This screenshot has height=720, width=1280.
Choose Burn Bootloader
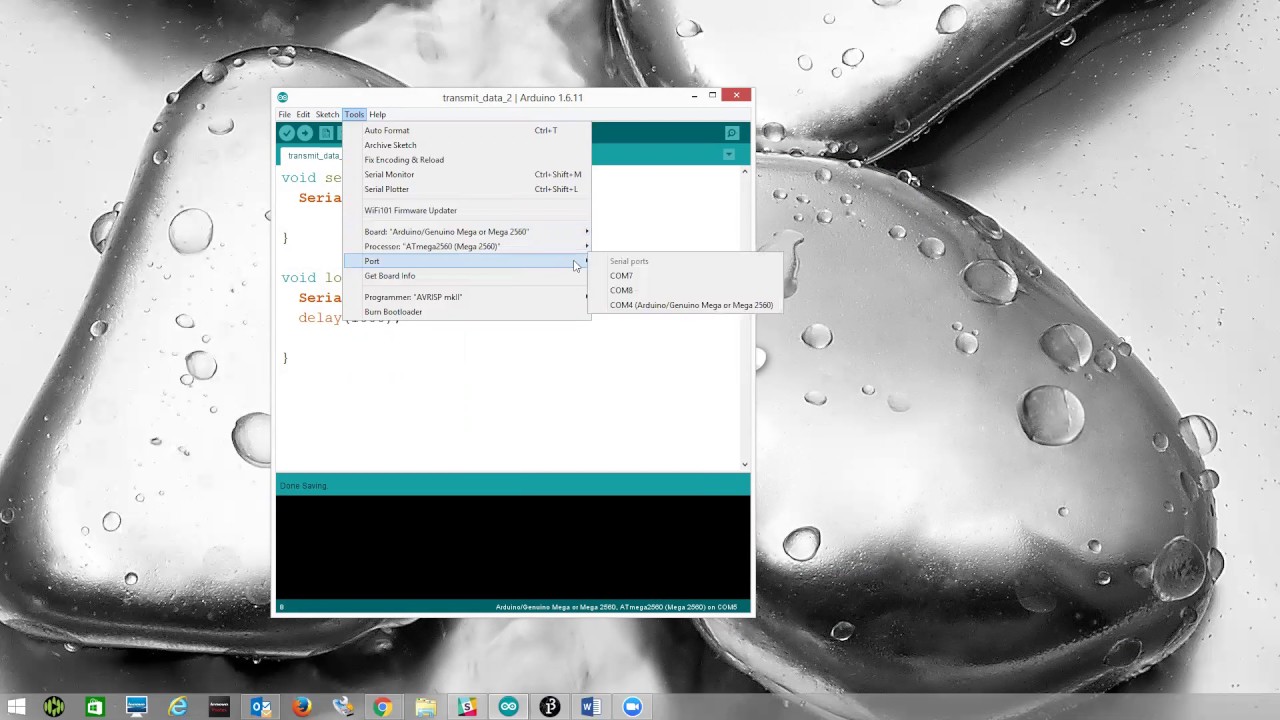coord(467,312)
